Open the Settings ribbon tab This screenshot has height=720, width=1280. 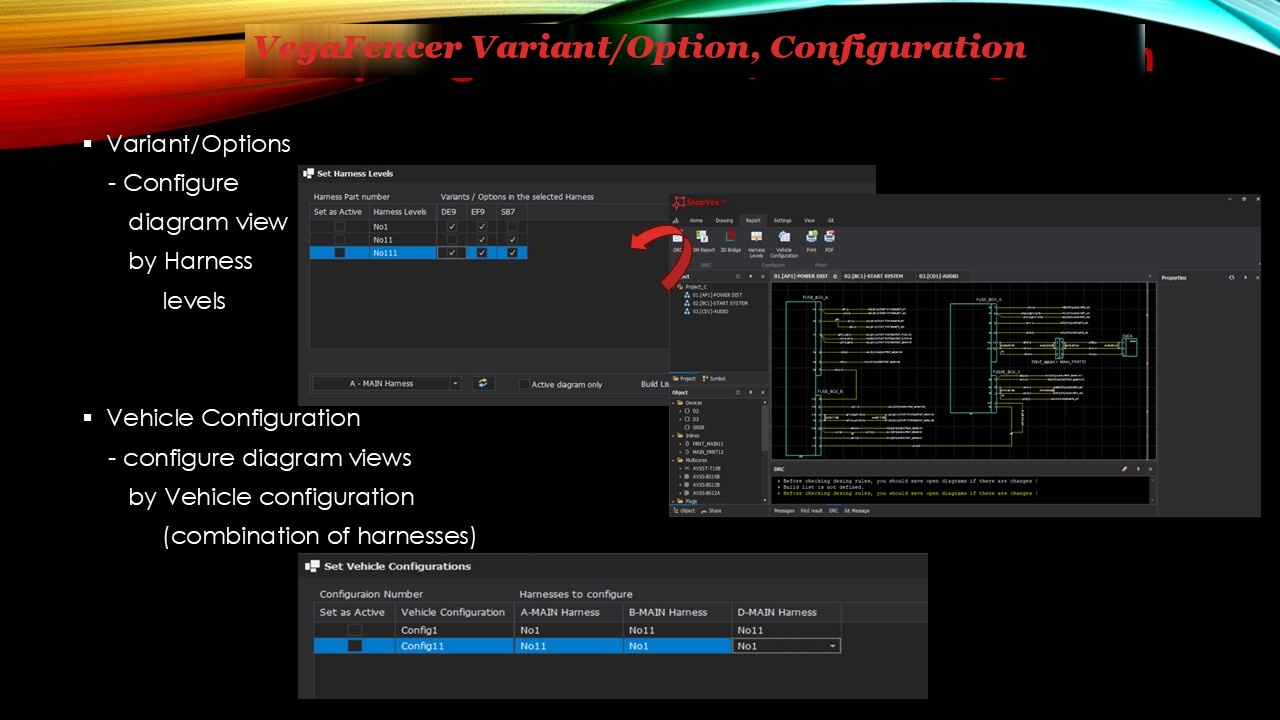(x=782, y=220)
